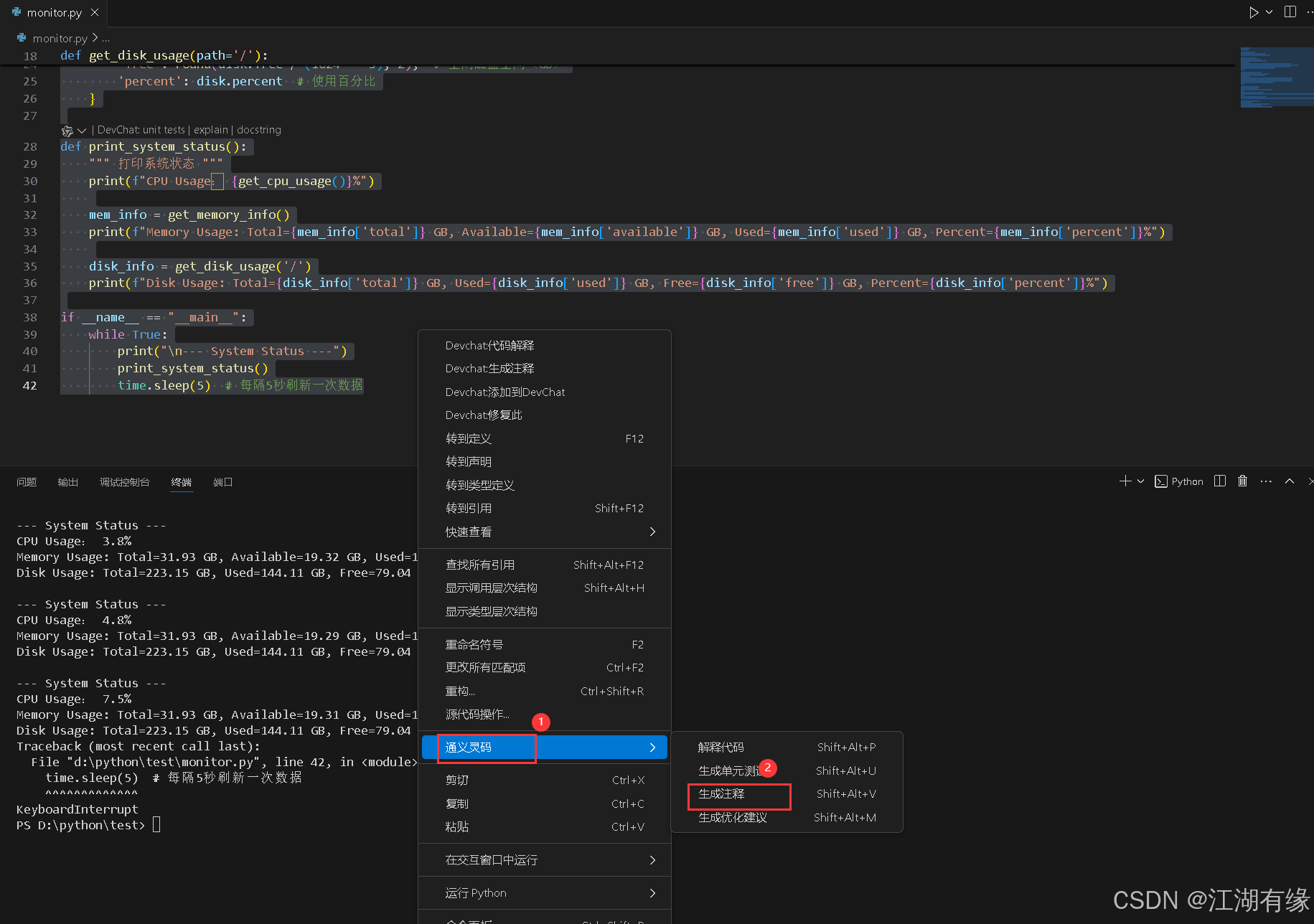
Task: Click the 'KeyboardInterrupt' terminal output line
Action: (x=78, y=809)
